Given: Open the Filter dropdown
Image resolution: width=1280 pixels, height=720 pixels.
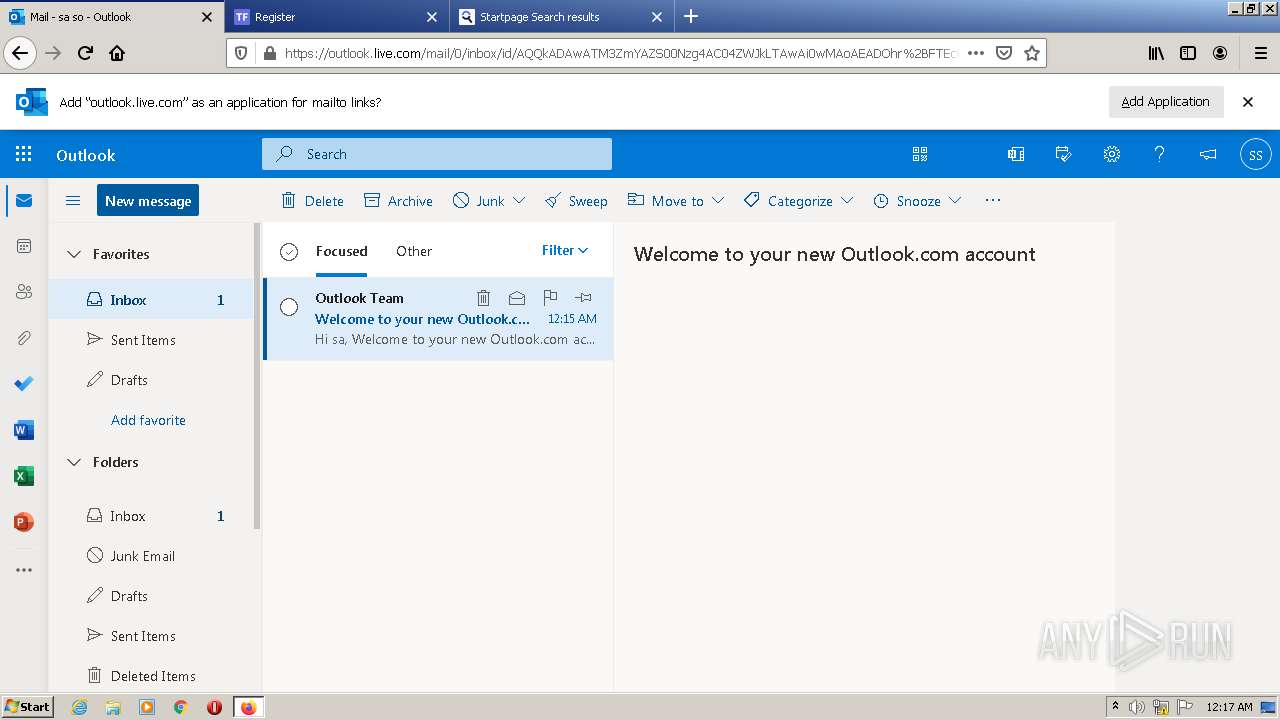Looking at the screenshot, I should (x=565, y=250).
